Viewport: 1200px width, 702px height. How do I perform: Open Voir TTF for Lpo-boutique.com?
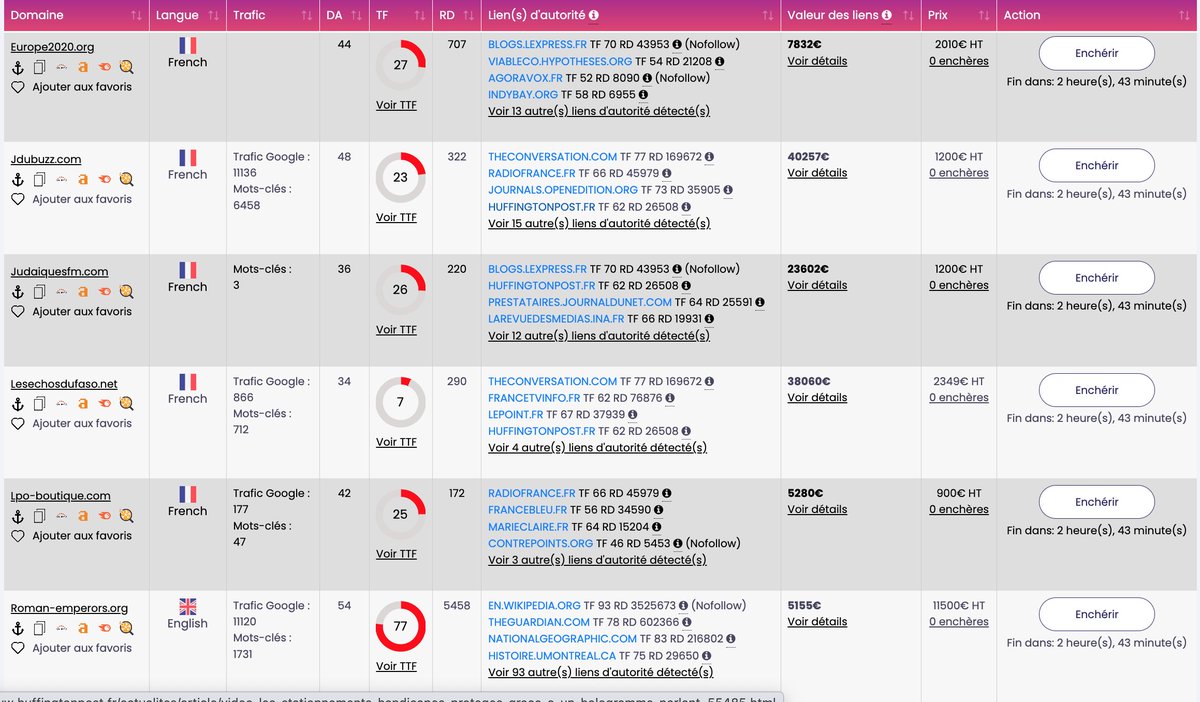tap(396, 554)
